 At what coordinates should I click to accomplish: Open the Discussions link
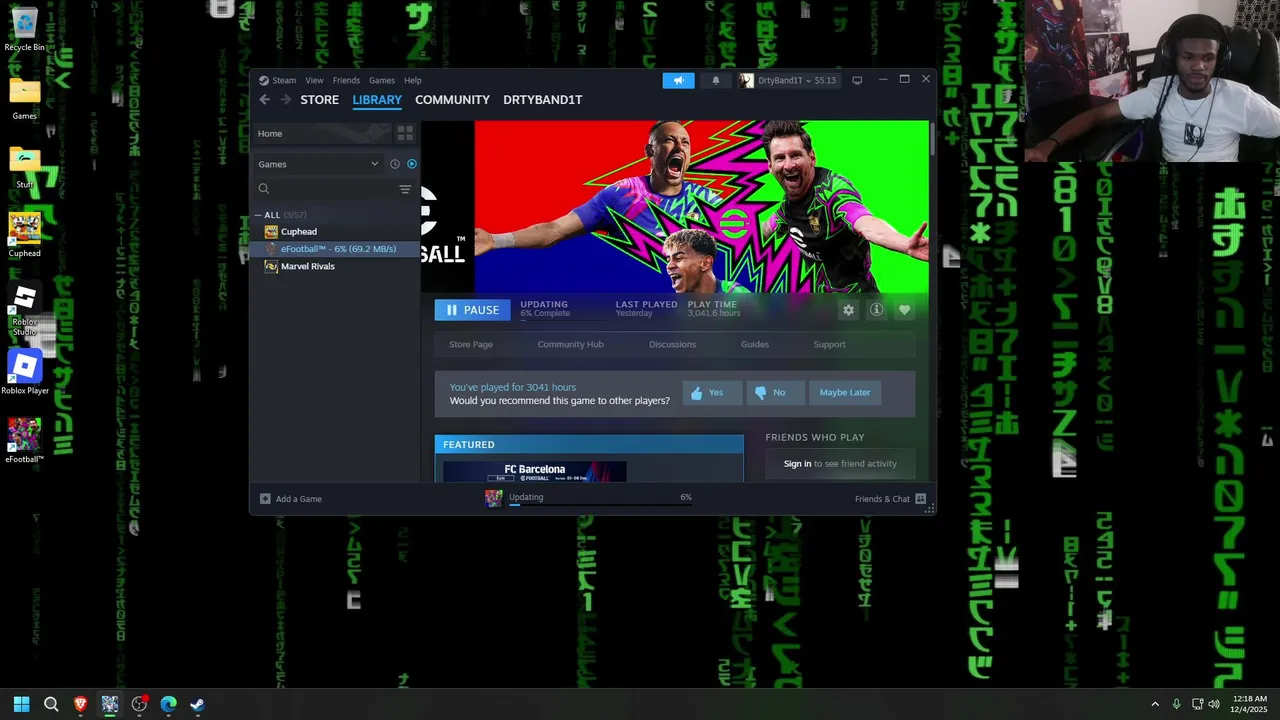point(672,344)
